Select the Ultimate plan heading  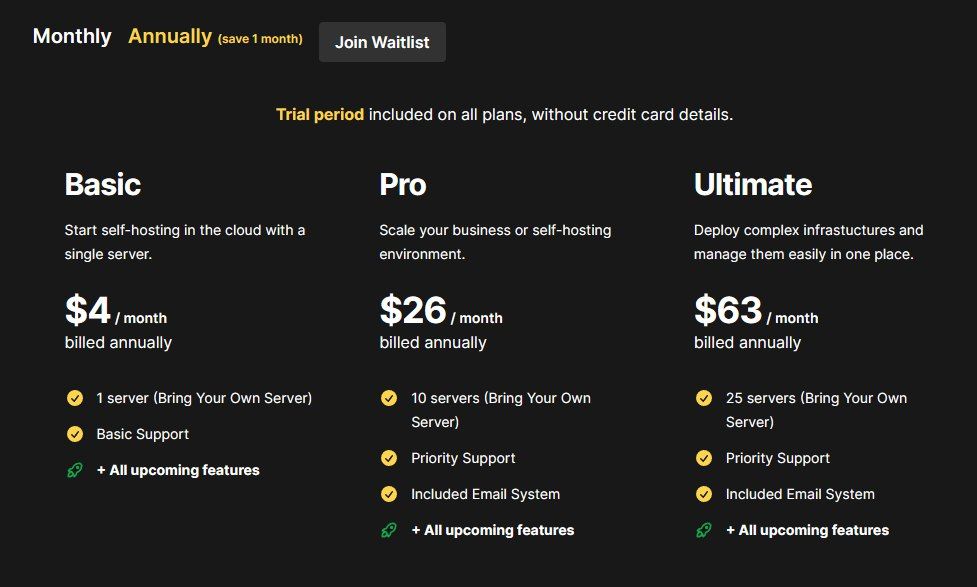pos(753,184)
